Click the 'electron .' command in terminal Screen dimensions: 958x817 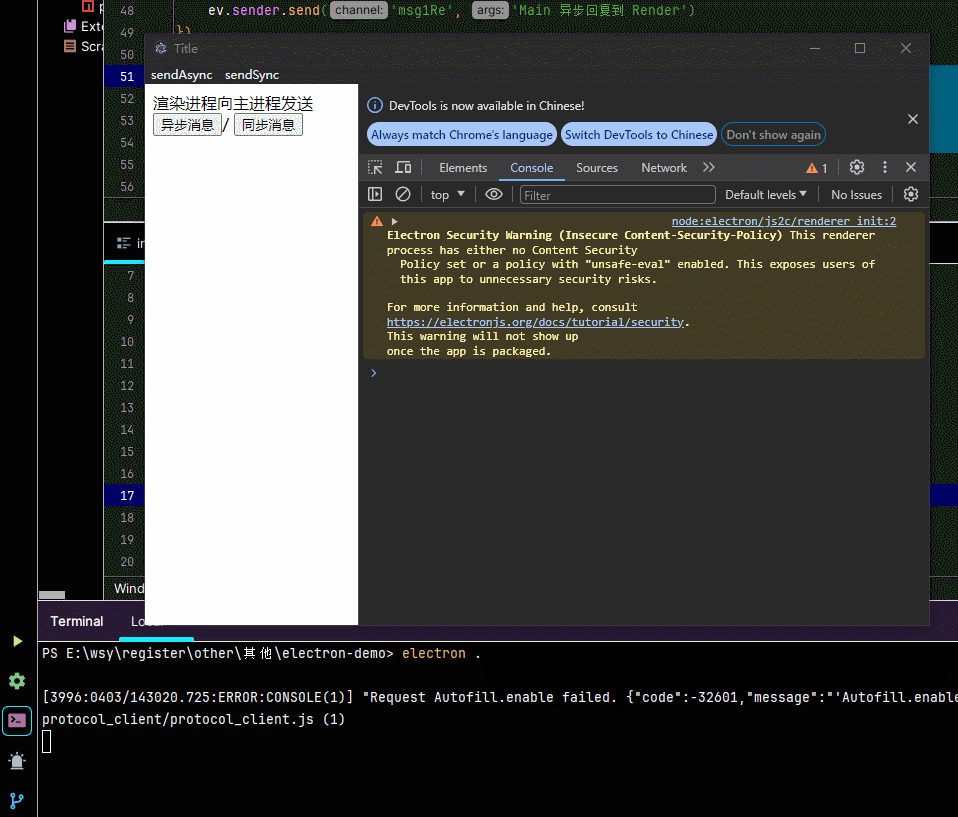[x=441, y=654]
